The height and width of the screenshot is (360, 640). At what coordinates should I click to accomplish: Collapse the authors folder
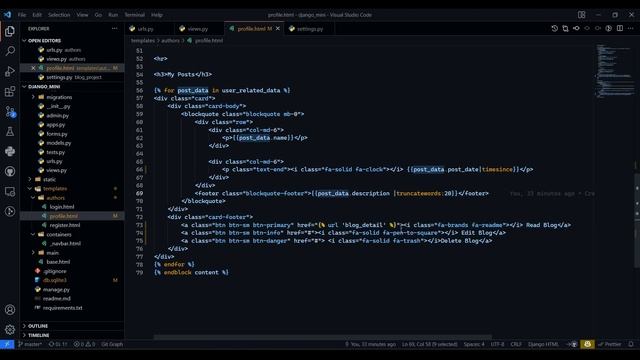coord(55,198)
